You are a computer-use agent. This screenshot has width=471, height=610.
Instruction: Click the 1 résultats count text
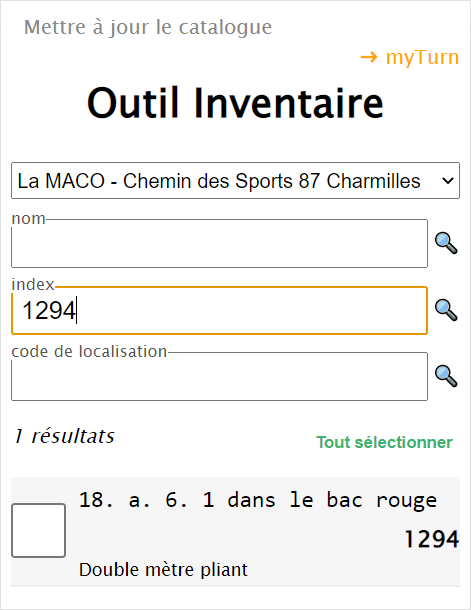tap(64, 436)
